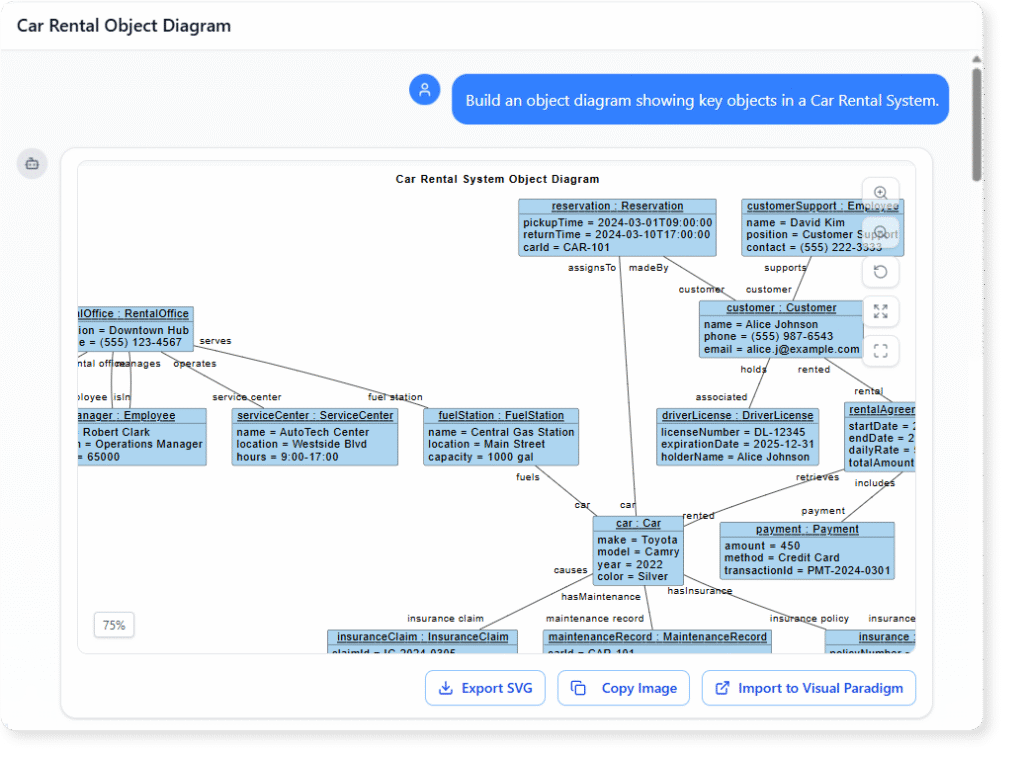The image size is (1024, 758).
Task: Click the 75% zoom level control
Action: point(113,624)
